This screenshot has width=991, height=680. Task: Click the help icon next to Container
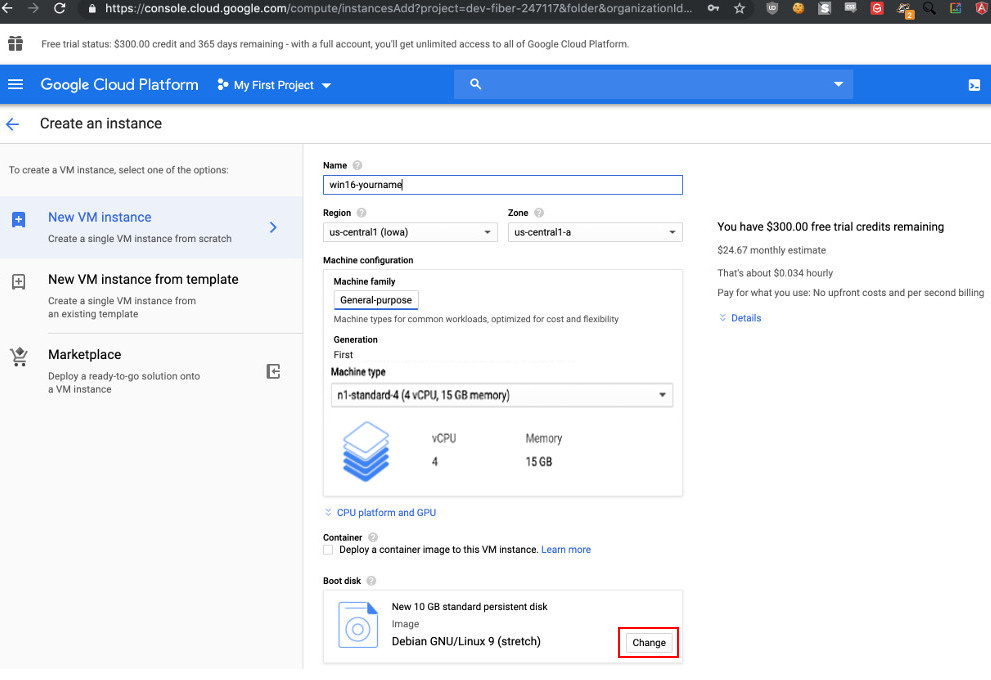tap(373, 537)
